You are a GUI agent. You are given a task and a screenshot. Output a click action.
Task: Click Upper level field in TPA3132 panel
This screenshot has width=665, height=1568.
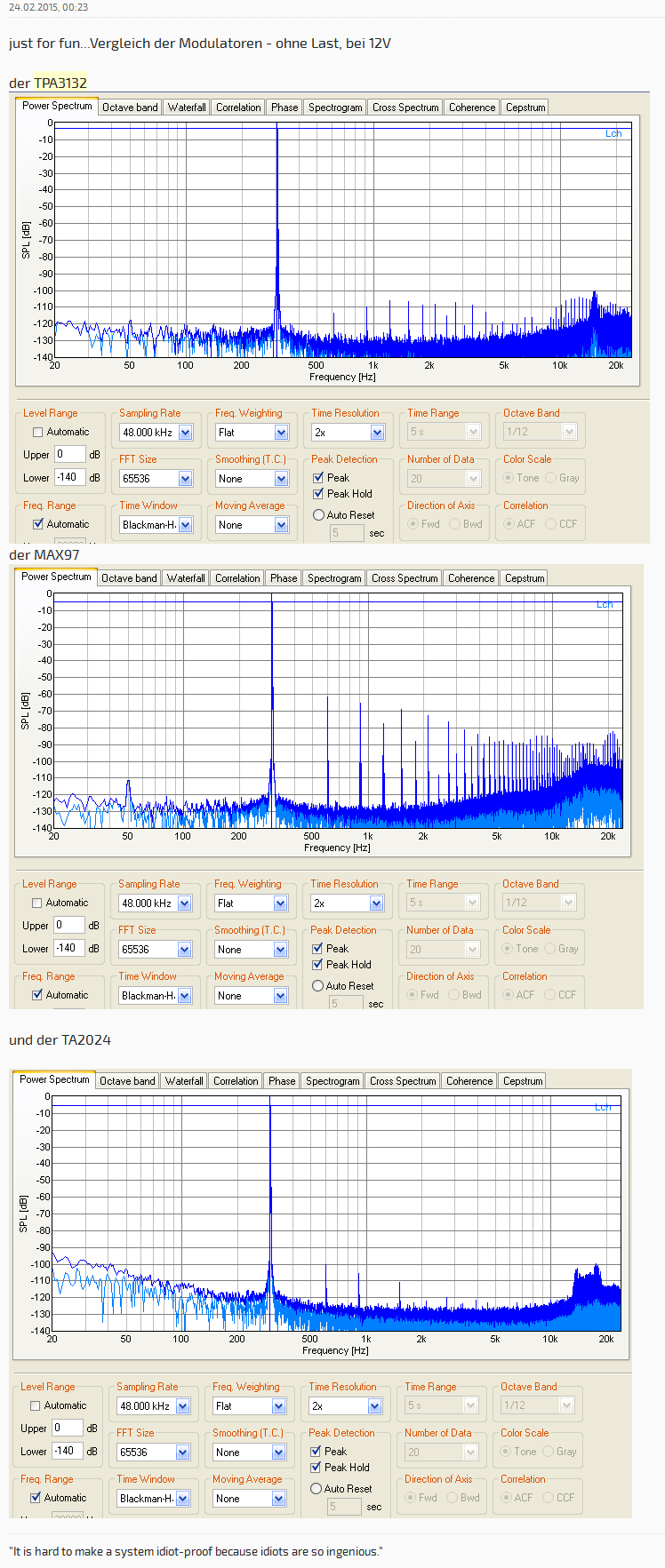click(70, 454)
